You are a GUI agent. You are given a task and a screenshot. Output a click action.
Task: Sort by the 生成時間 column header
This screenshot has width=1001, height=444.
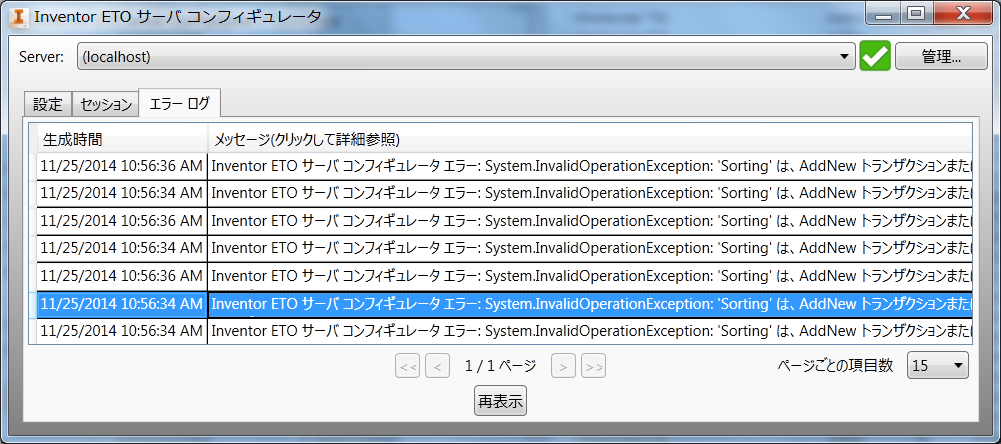pyautogui.click(x=122, y=139)
